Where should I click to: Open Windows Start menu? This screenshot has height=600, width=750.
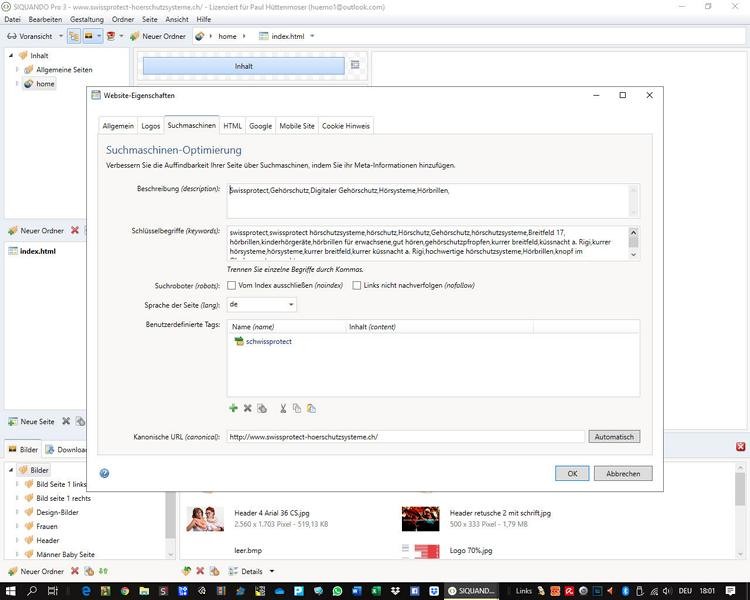[x=10, y=590]
